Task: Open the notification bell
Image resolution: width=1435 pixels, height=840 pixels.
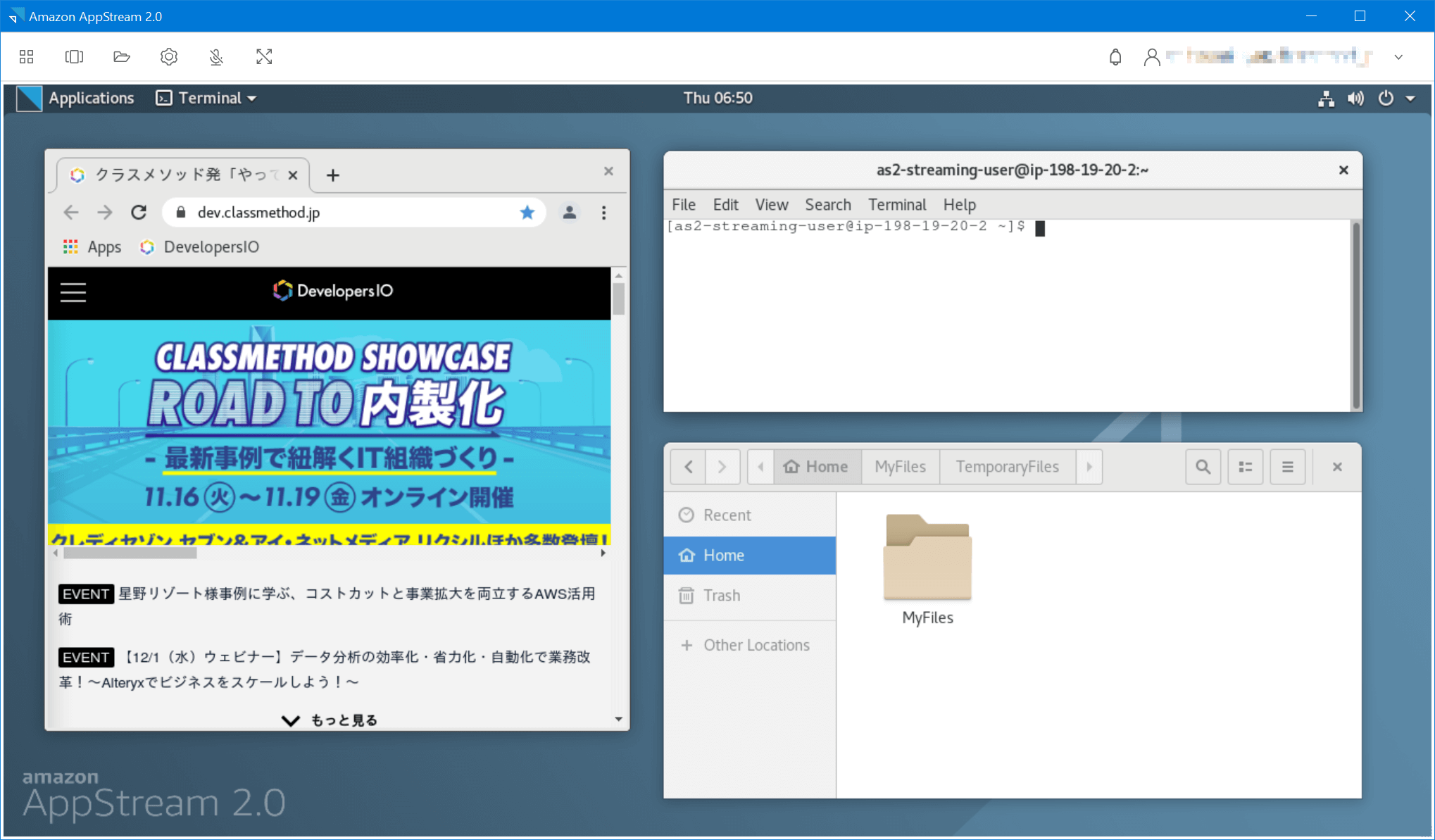Action: pyautogui.click(x=1115, y=56)
